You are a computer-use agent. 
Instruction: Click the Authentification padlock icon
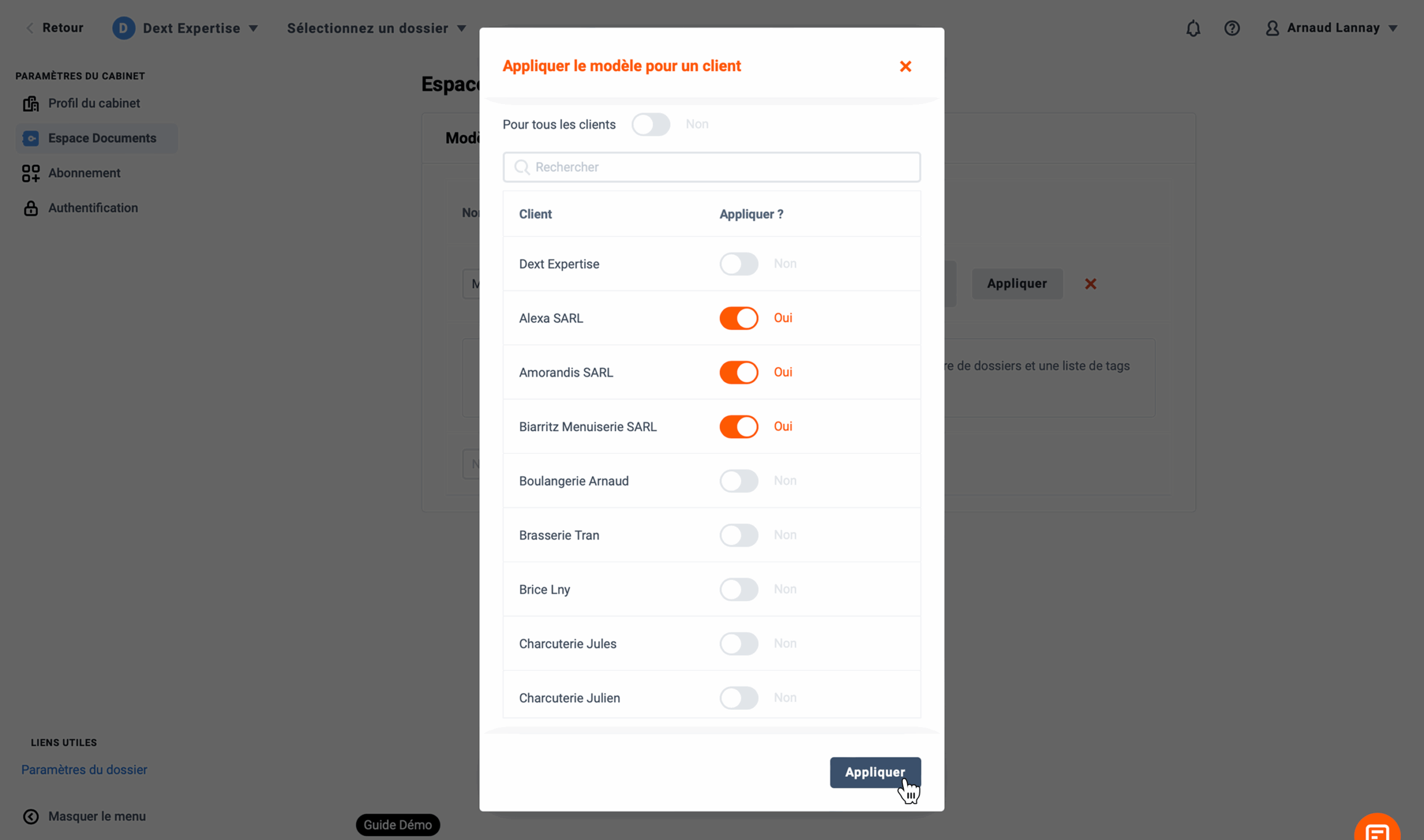[31, 208]
